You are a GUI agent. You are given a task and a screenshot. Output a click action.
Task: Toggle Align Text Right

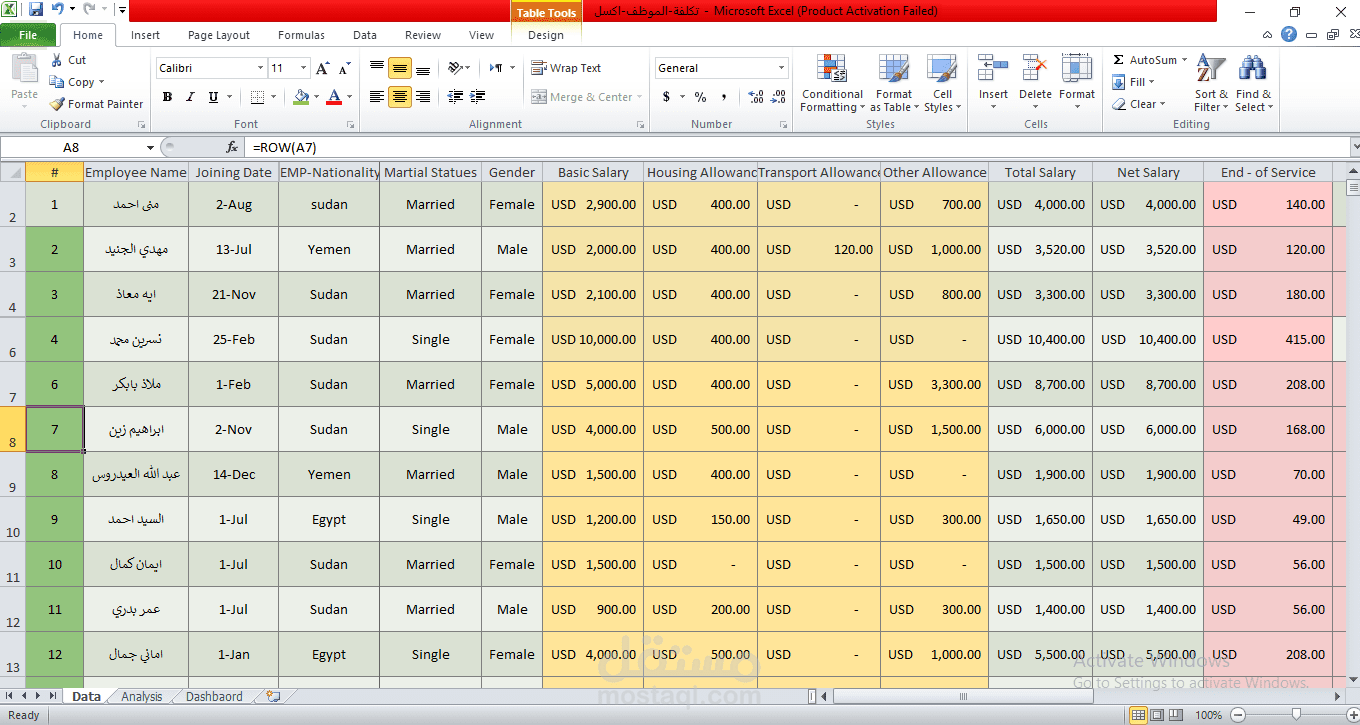[x=423, y=97]
